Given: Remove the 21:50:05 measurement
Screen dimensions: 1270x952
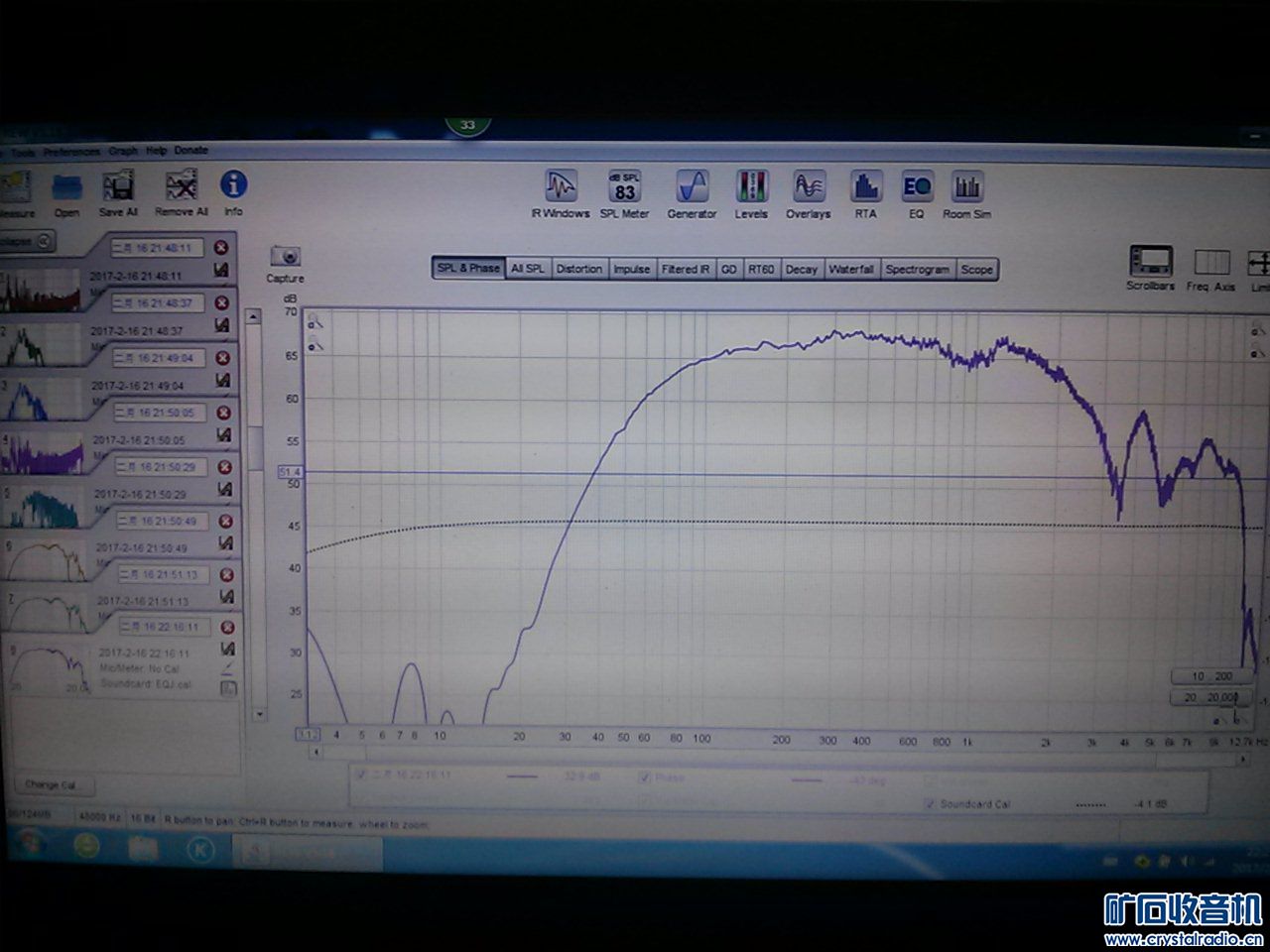Looking at the screenshot, I should pyautogui.click(x=223, y=413).
